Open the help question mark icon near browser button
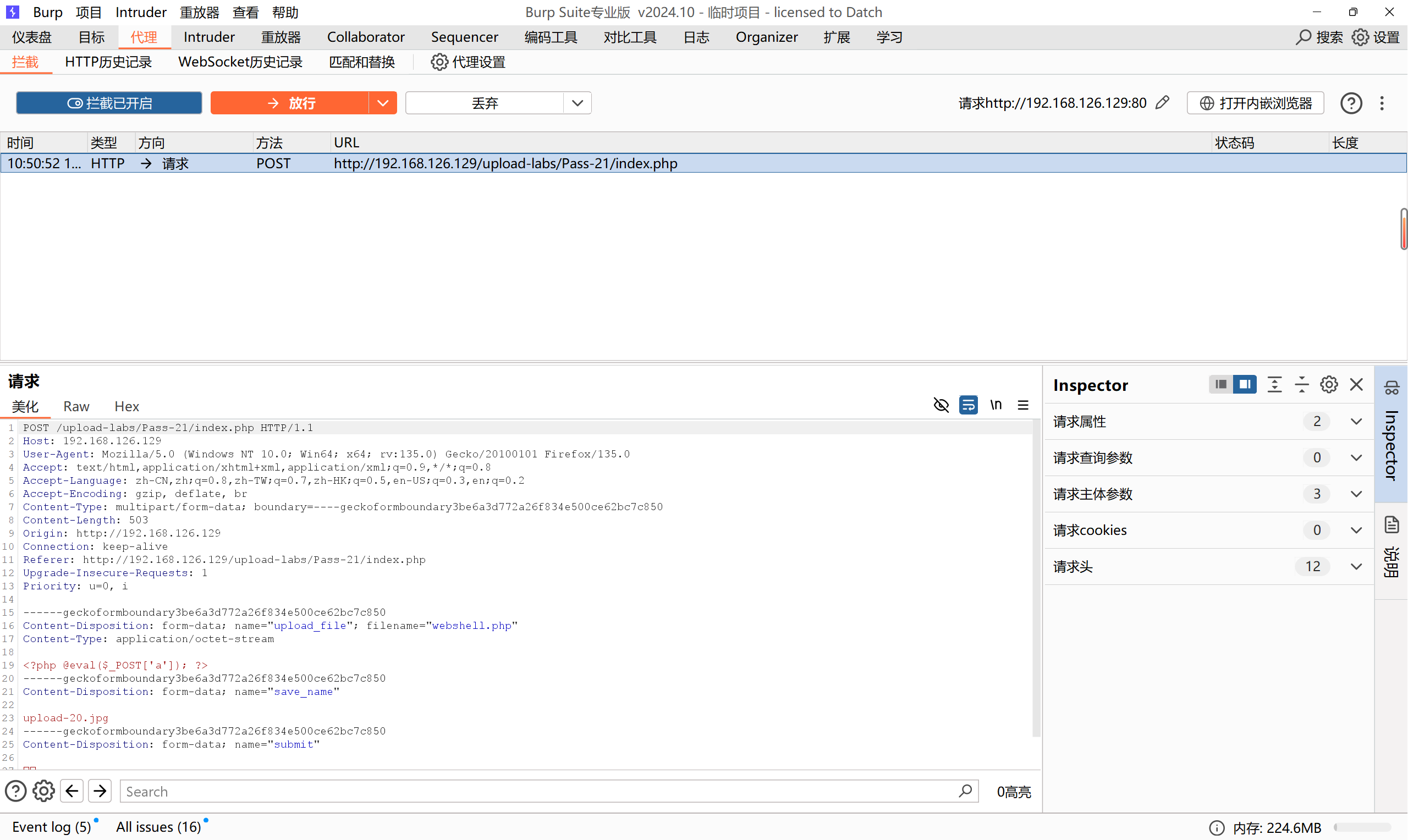1408x840 pixels. [1351, 103]
